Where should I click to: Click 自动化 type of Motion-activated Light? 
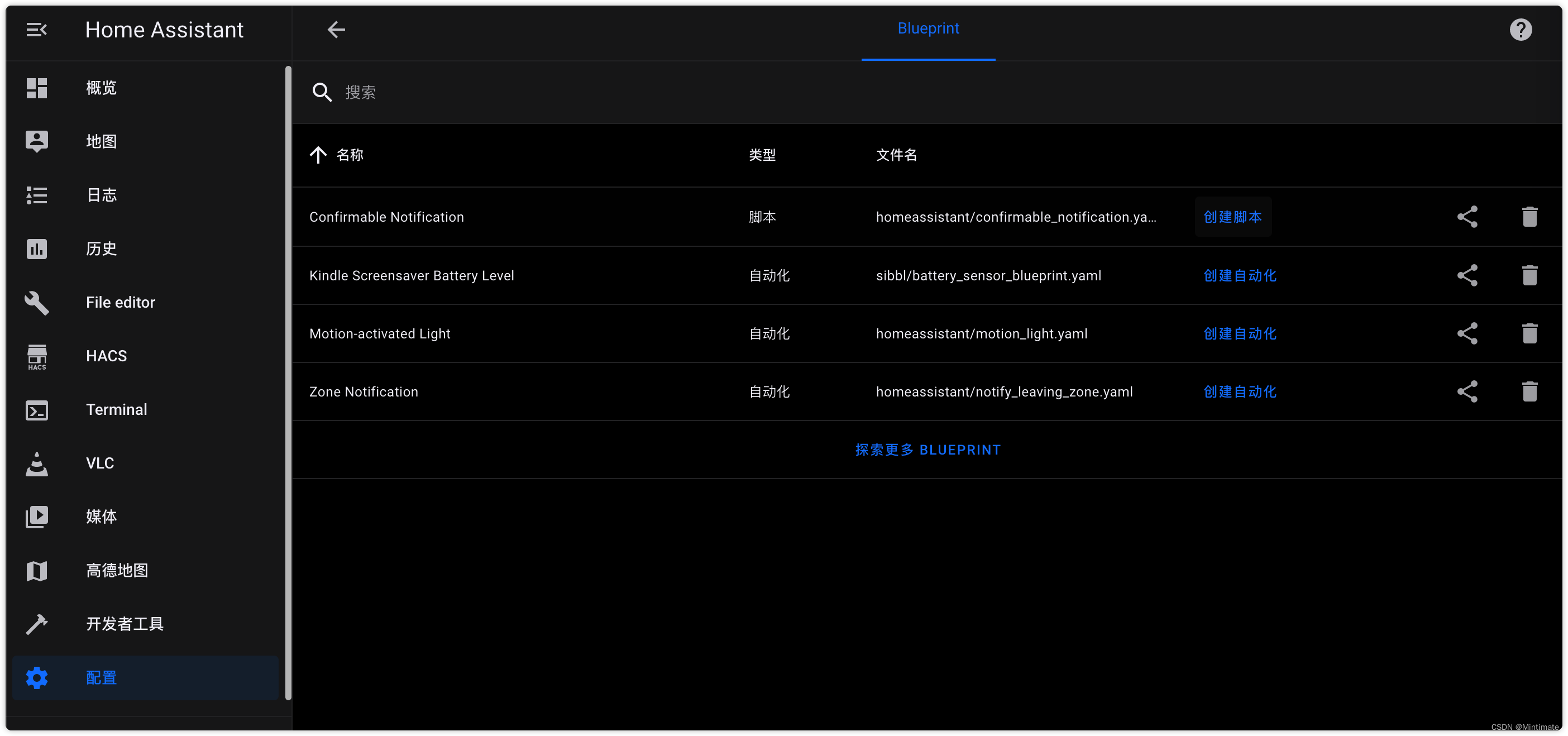pyautogui.click(x=769, y=333)
